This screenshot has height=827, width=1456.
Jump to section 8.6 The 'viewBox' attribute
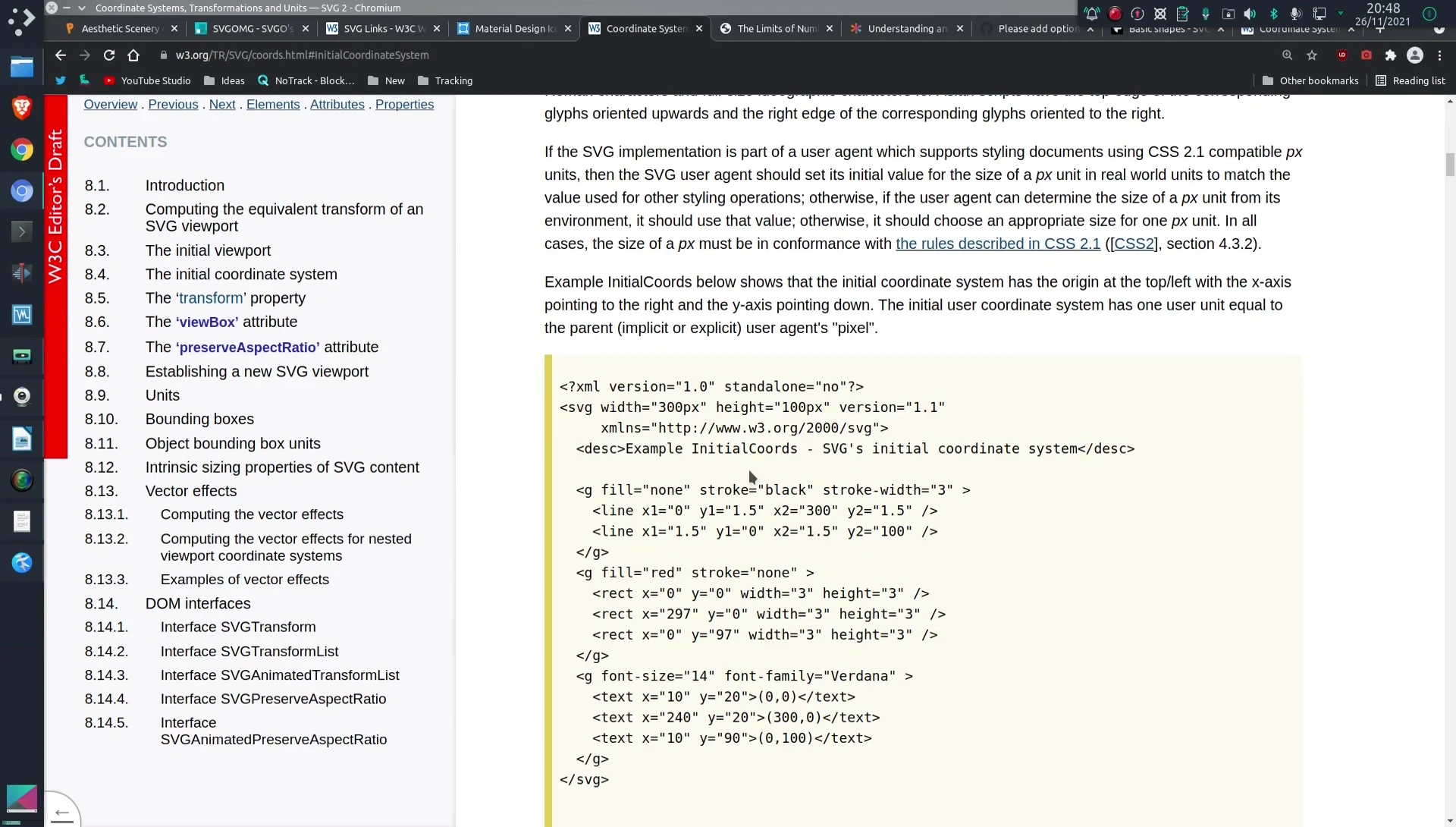221,322
